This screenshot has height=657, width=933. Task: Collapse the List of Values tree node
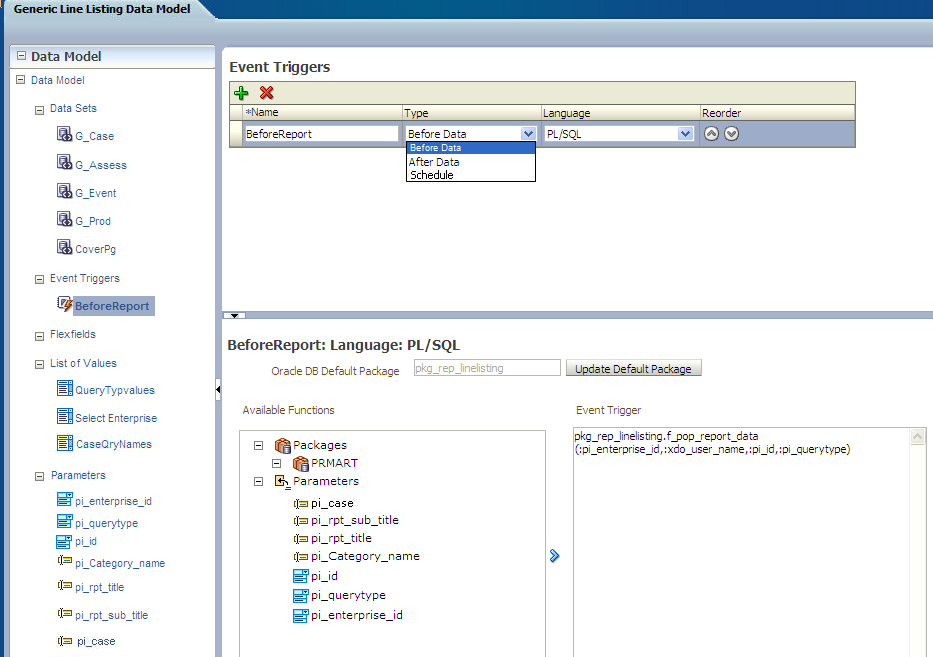coord(39,364)
